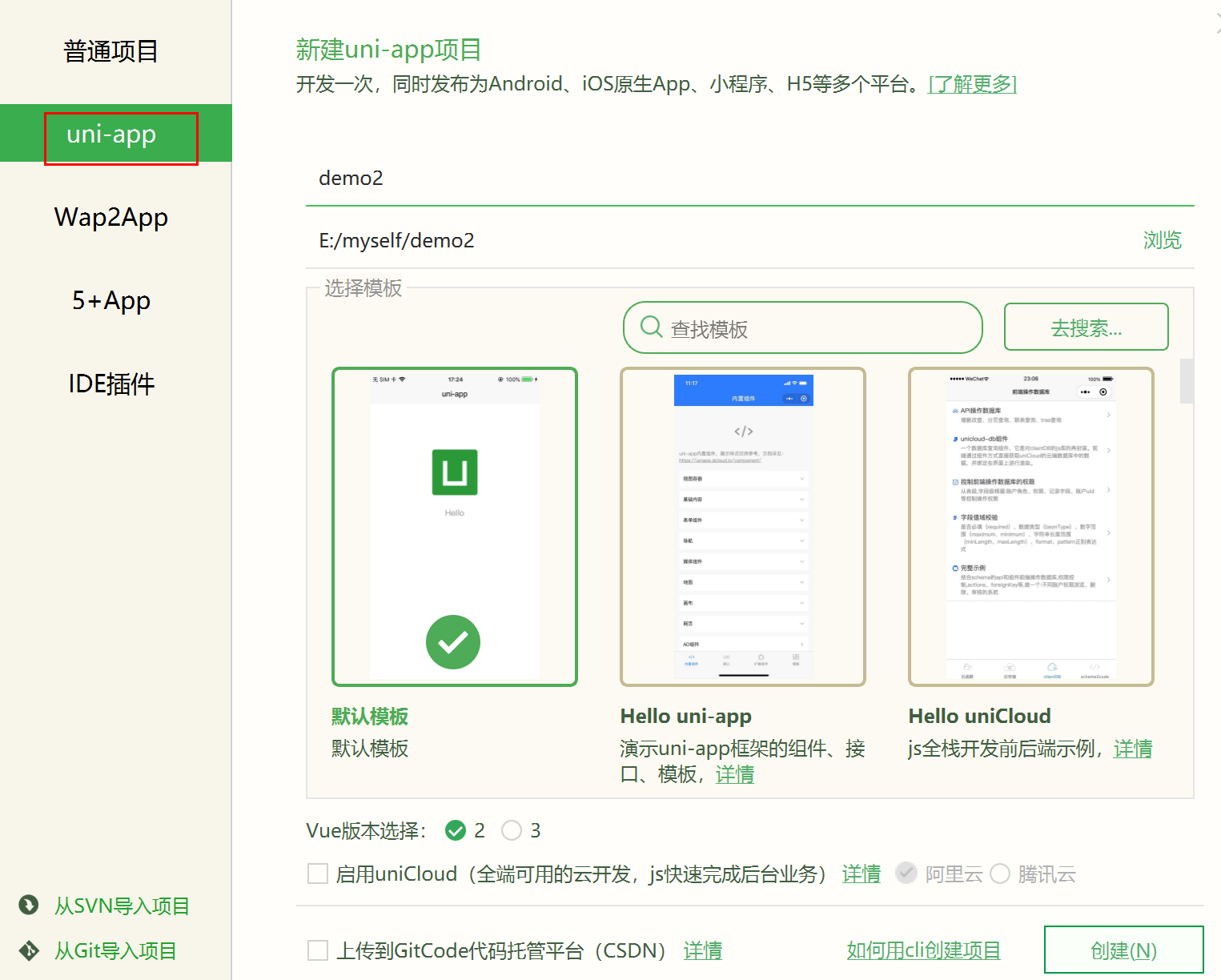
Task: Click the green 默认模板 title text
Action: point(370,717)
